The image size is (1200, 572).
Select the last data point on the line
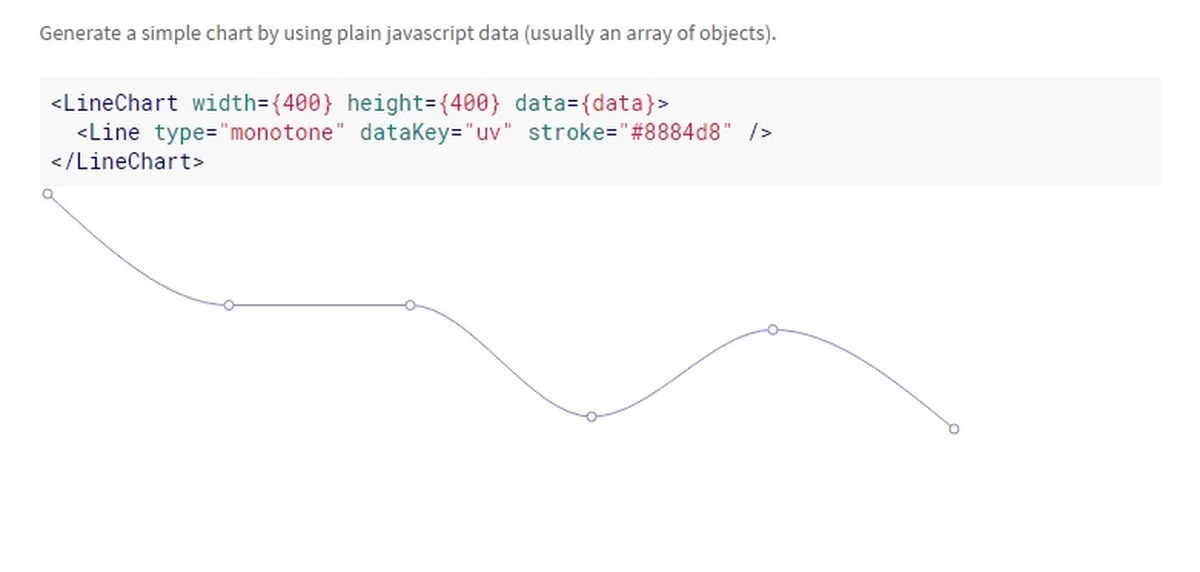pos(953,429)
